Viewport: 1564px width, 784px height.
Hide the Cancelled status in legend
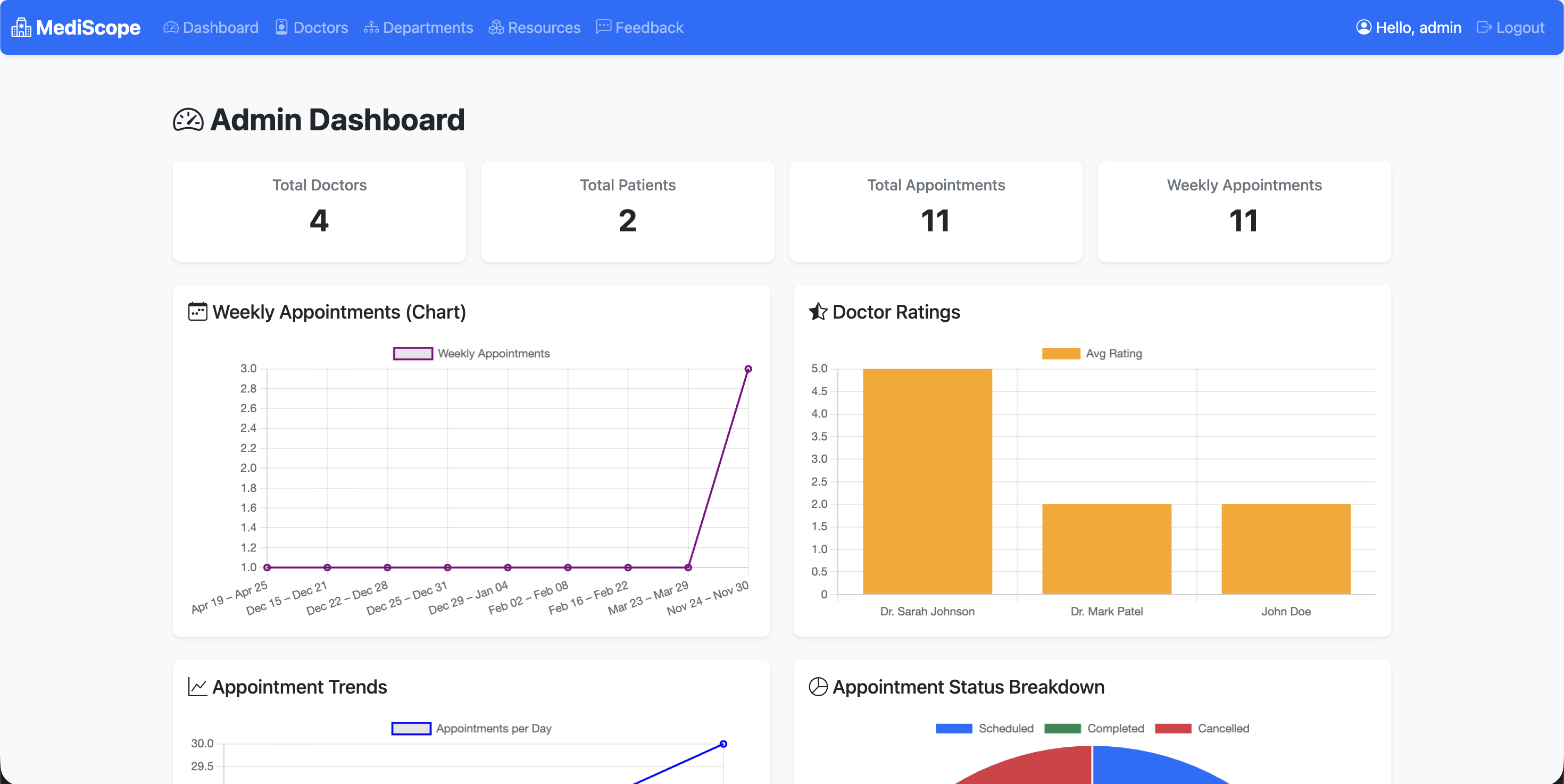click(x=1173, y=728)
